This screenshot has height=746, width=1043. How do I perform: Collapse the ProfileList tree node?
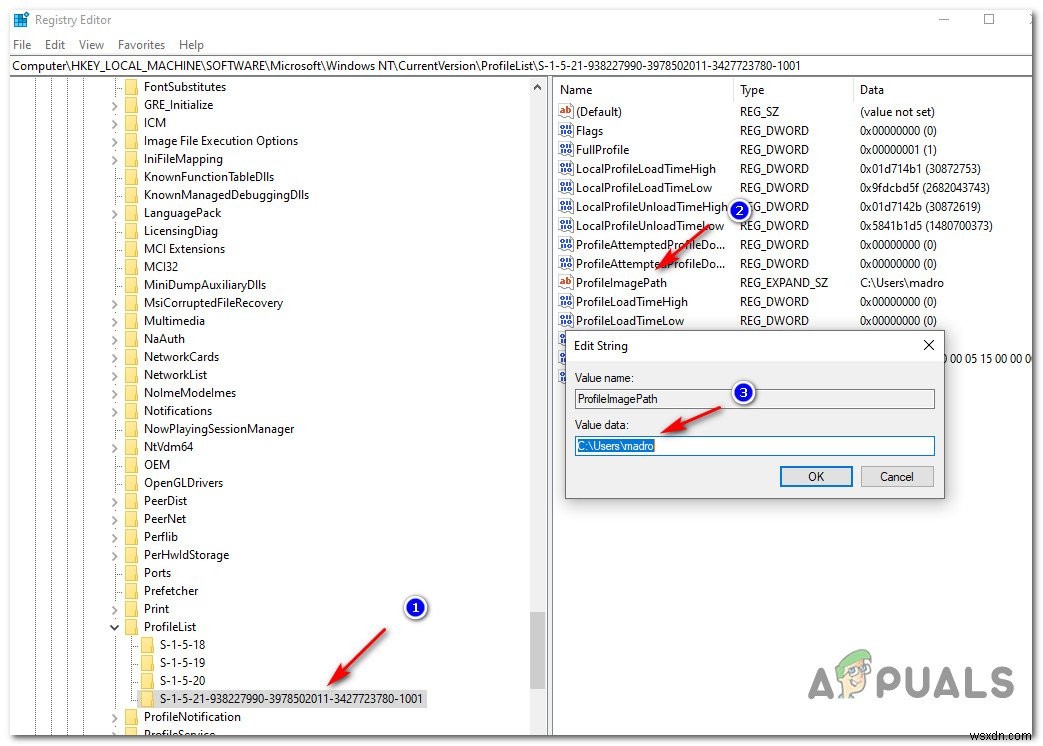pyautogui.click(x=114, y=627)
